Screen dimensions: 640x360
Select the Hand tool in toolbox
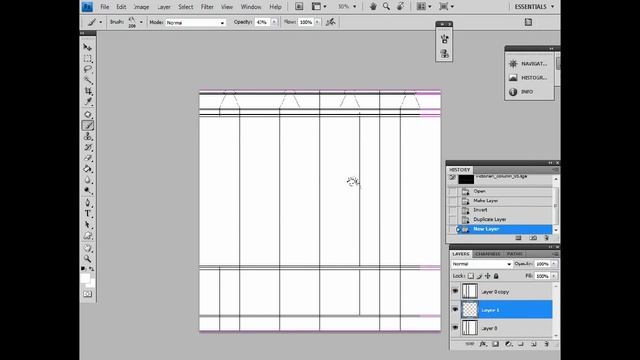point(87,248)
